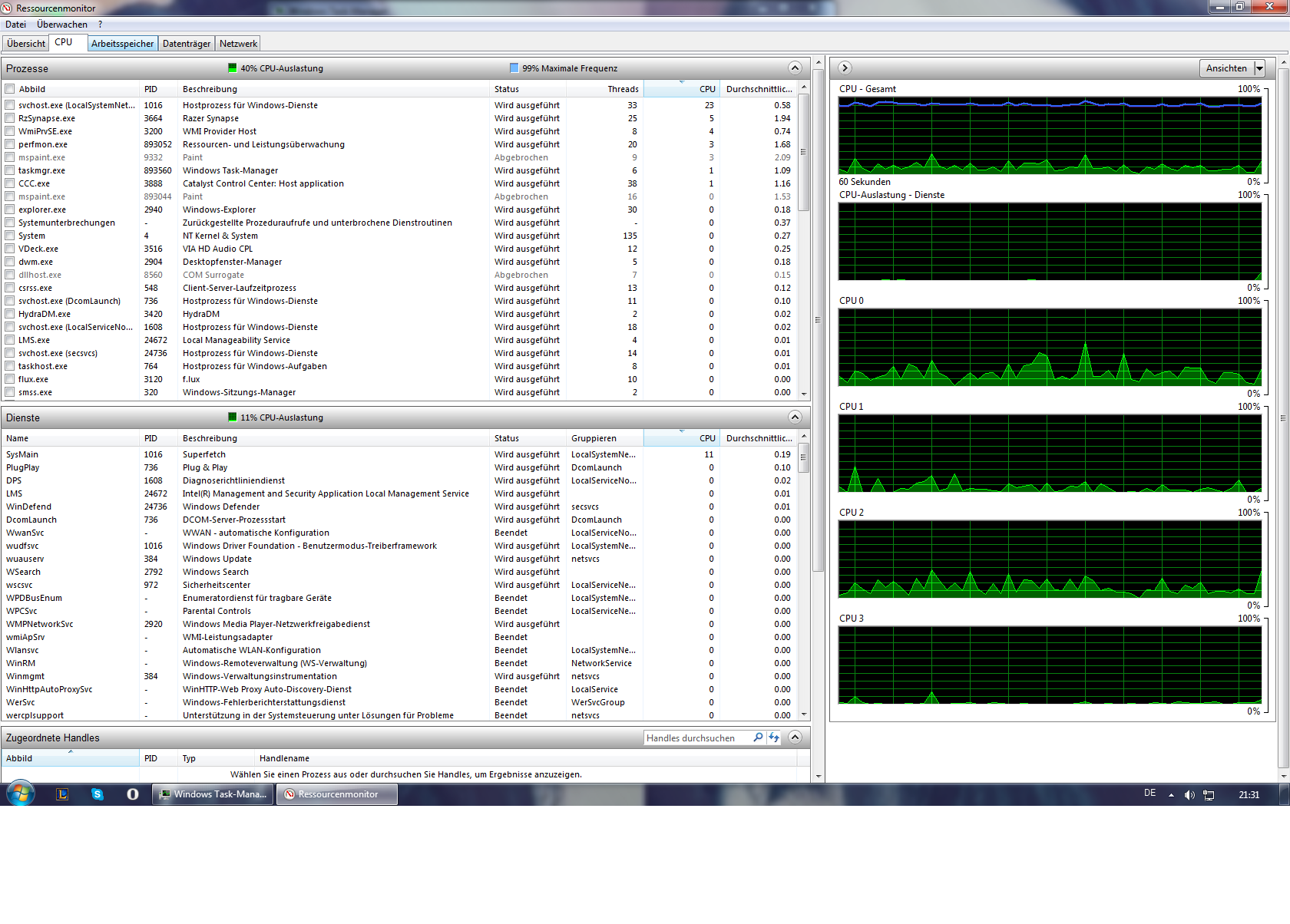Sort Dienste by Gruppieren column
This screenshot has width=1290, height=924.
coord(605,438)
